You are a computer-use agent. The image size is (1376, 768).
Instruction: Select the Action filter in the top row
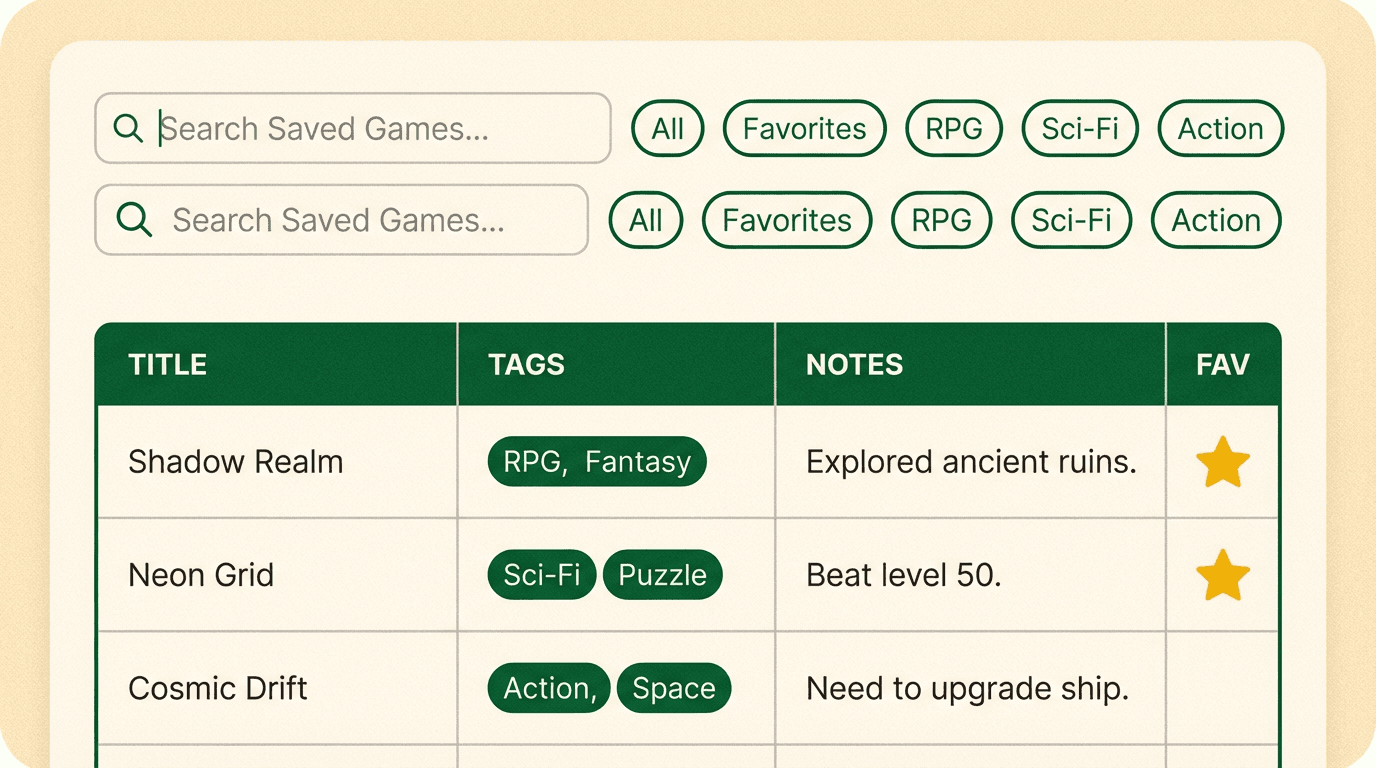tap(1221, 128)
